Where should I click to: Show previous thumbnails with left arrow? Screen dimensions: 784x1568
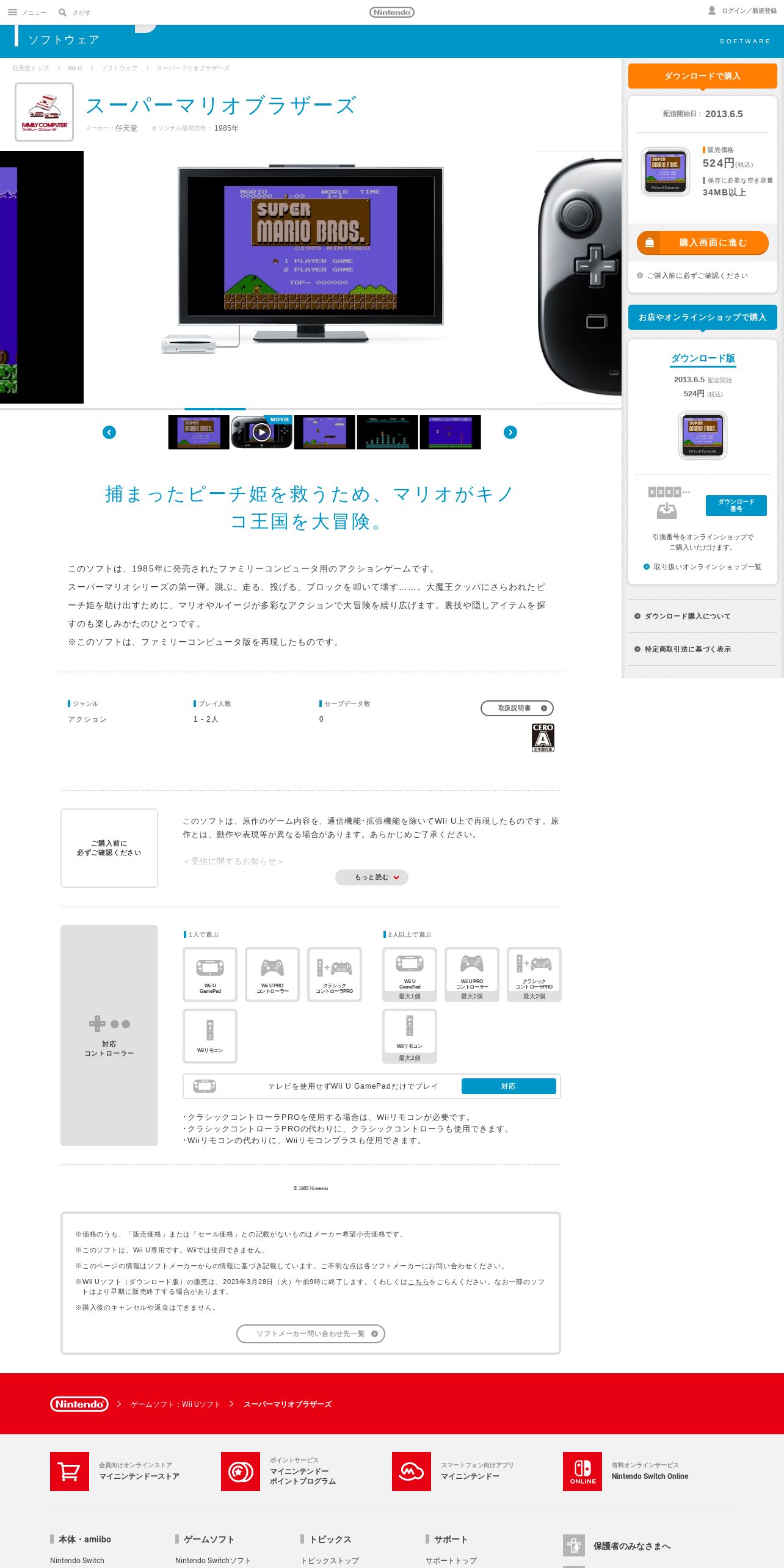pos(109,432)
